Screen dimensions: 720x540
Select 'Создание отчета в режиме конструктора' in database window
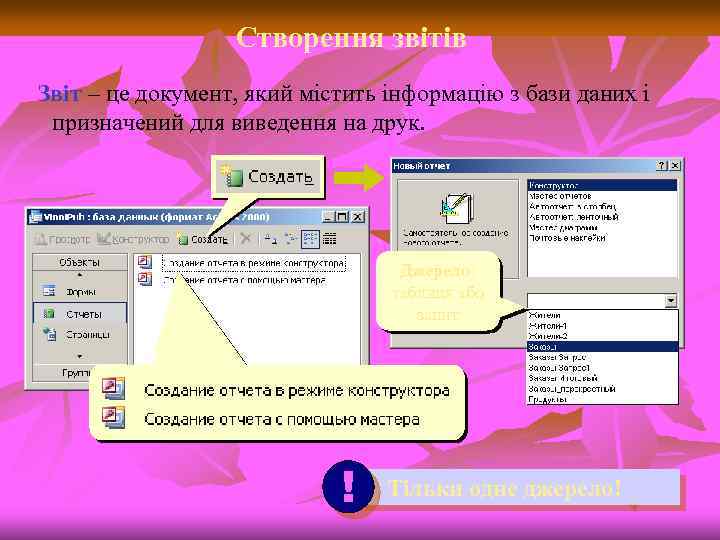(x=254, y=264)
